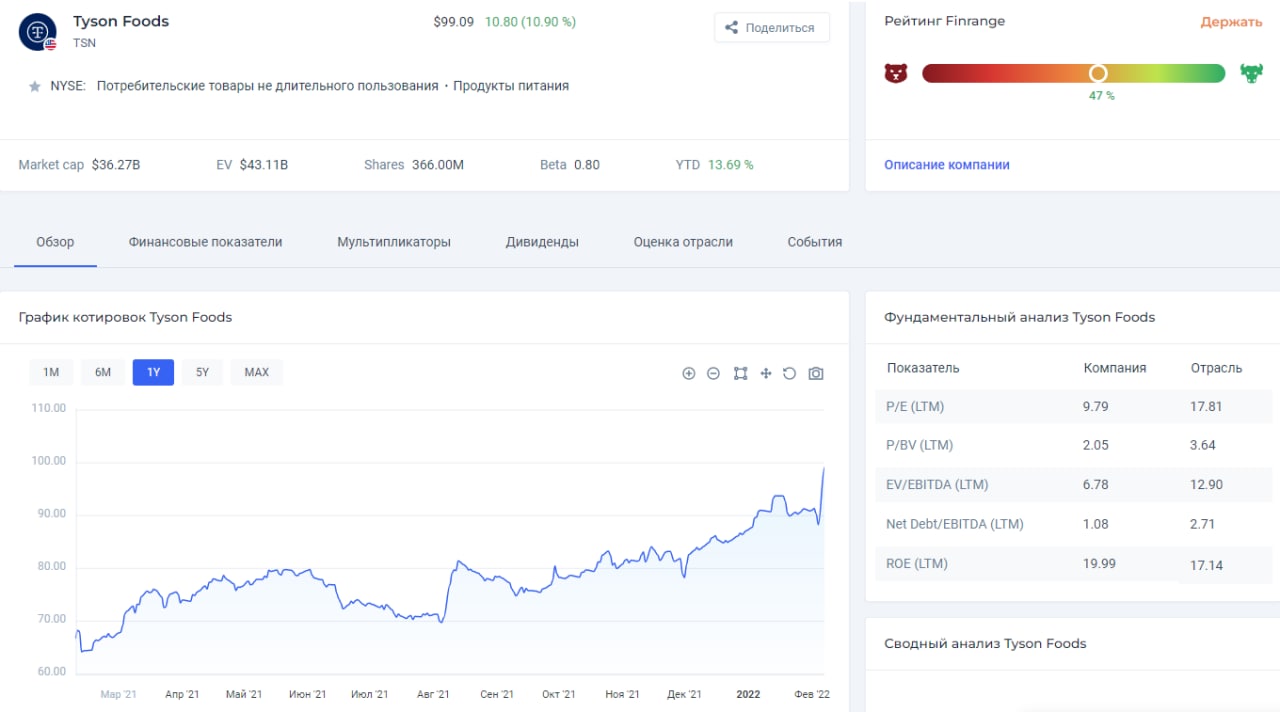Select the 1M chart period
This screenshot has width=1280, height=712.
point(51,373)
